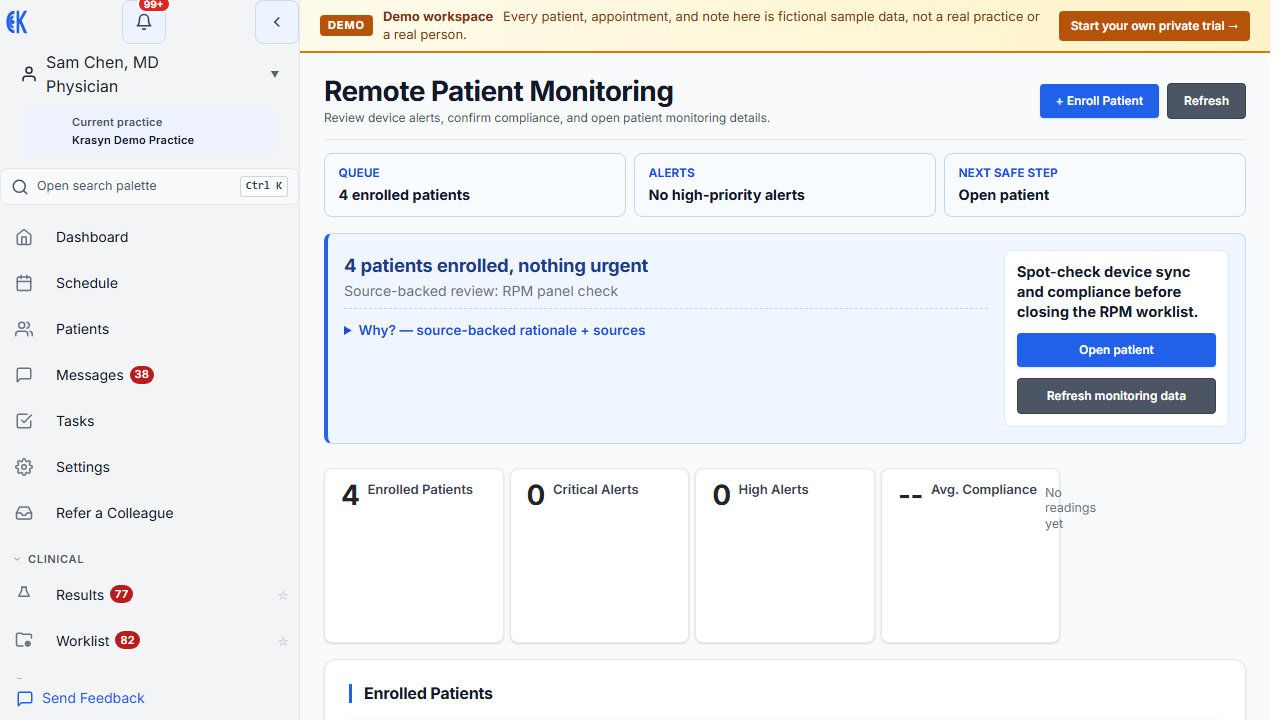Click Refresh monitoring data button

coord(1116,396)
